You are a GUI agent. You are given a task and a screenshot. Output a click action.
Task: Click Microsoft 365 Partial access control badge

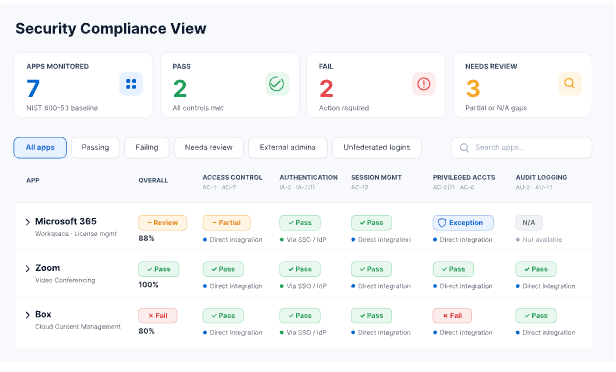click(227, 223)
